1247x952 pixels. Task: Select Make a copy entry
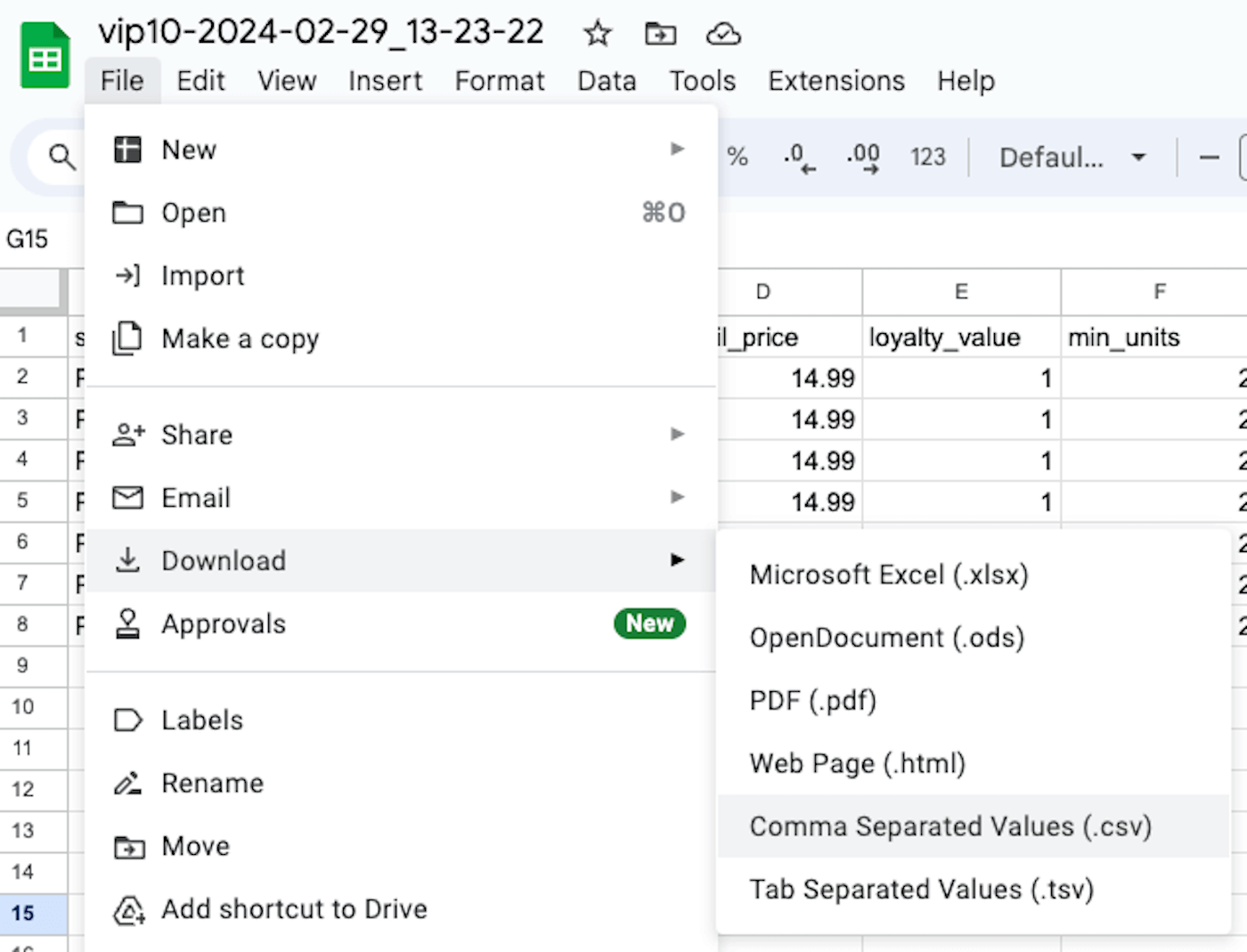[x=401, y=339]
